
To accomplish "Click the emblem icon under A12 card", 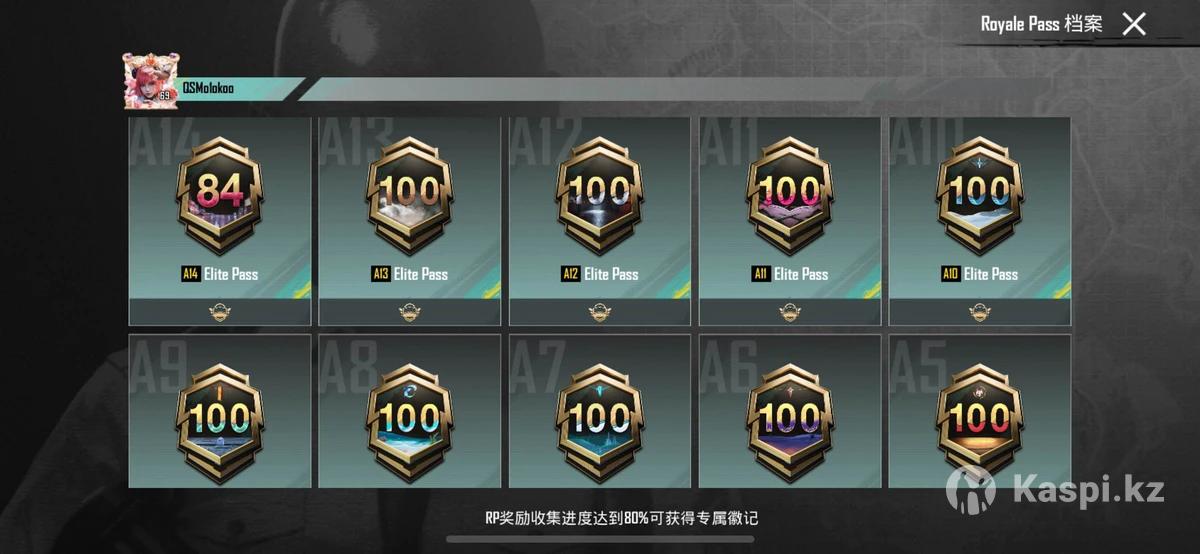I will 600,312.
